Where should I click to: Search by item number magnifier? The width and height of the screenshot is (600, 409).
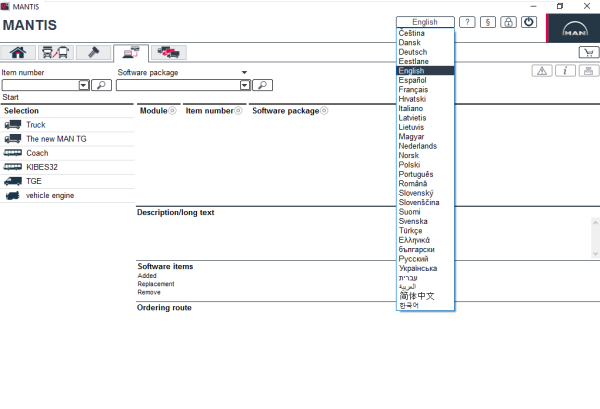[x=101, y=85]
